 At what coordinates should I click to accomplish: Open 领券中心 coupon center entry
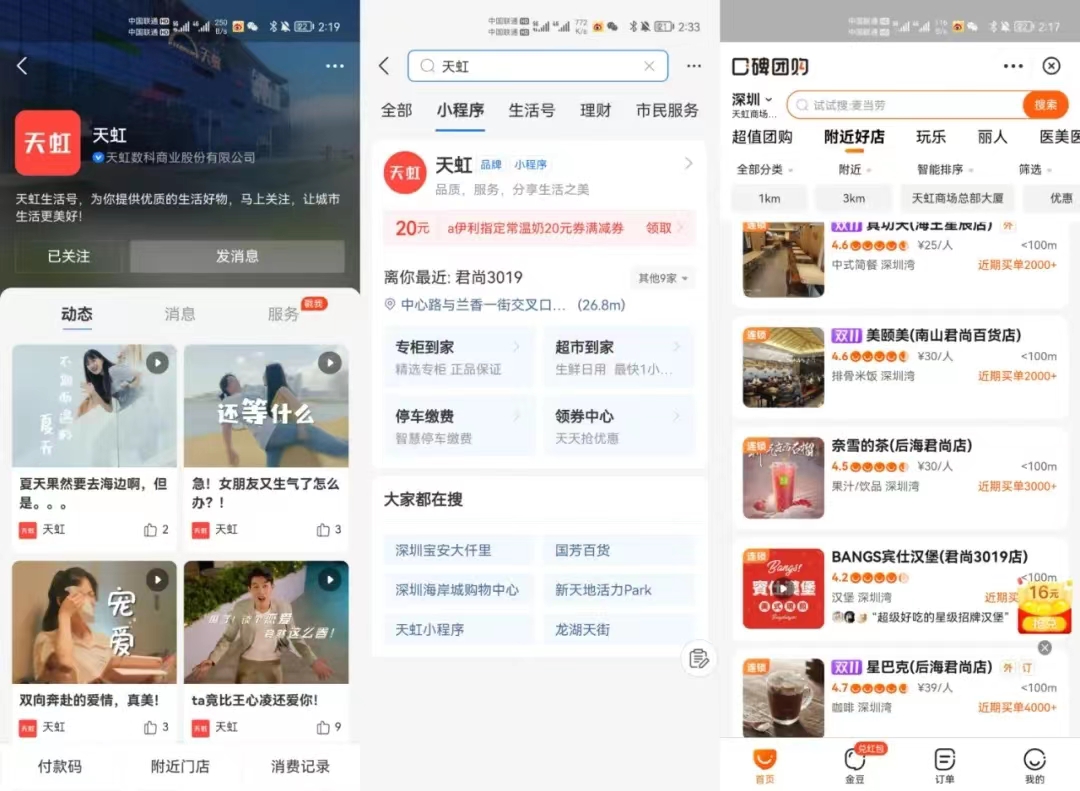click(619, 426)
